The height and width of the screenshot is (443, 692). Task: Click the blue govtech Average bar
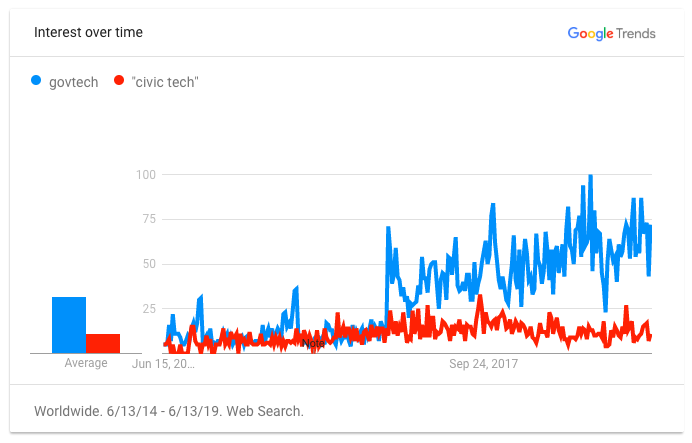coord(69,325)
